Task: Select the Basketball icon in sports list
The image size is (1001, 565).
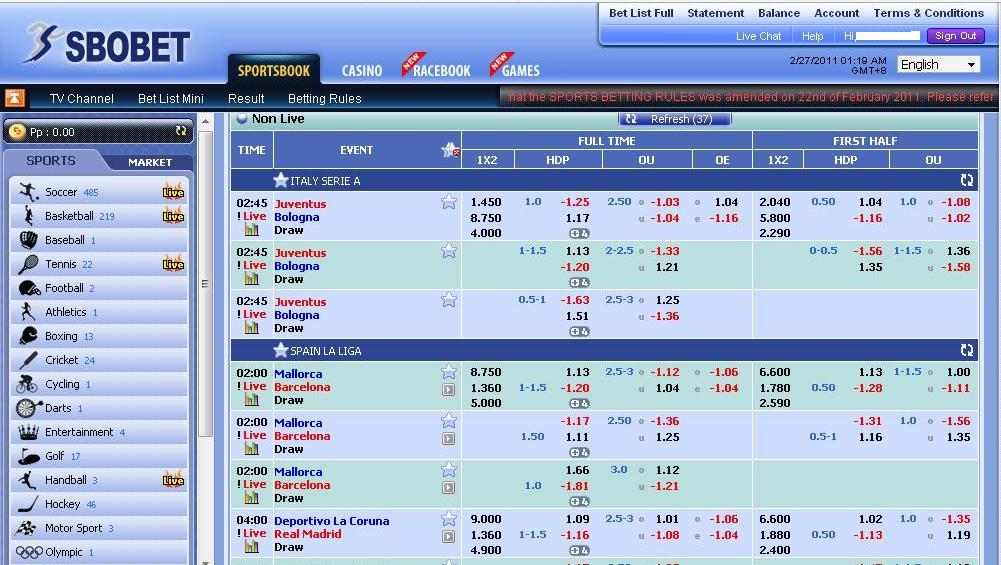Action: click(x=28, y=216)
